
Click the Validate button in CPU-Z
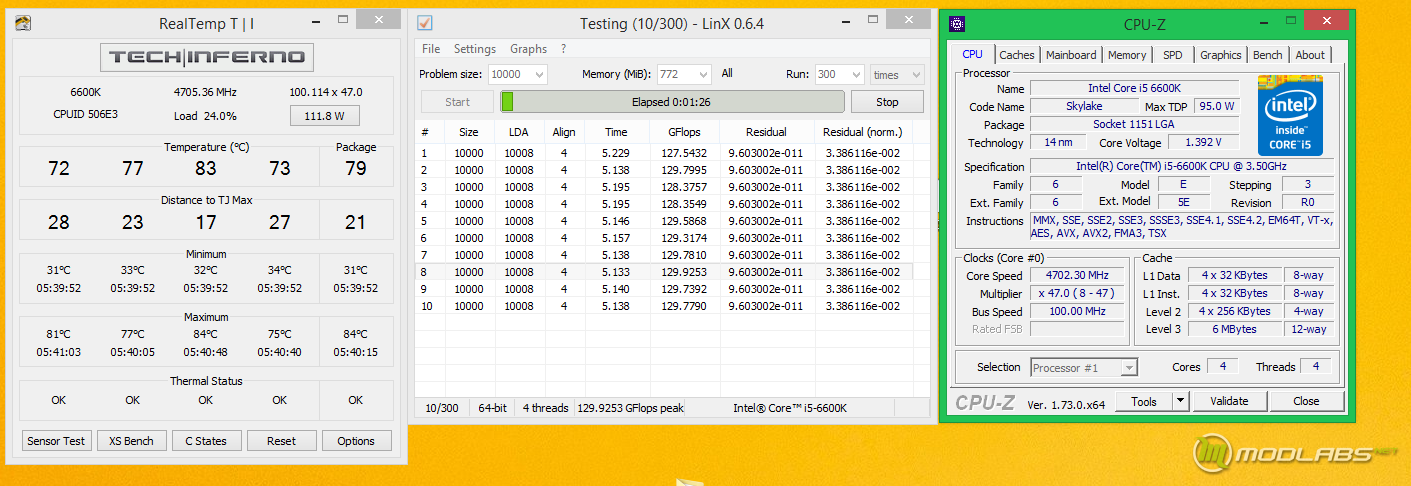pyautogui.click(x=1229, y=401)
